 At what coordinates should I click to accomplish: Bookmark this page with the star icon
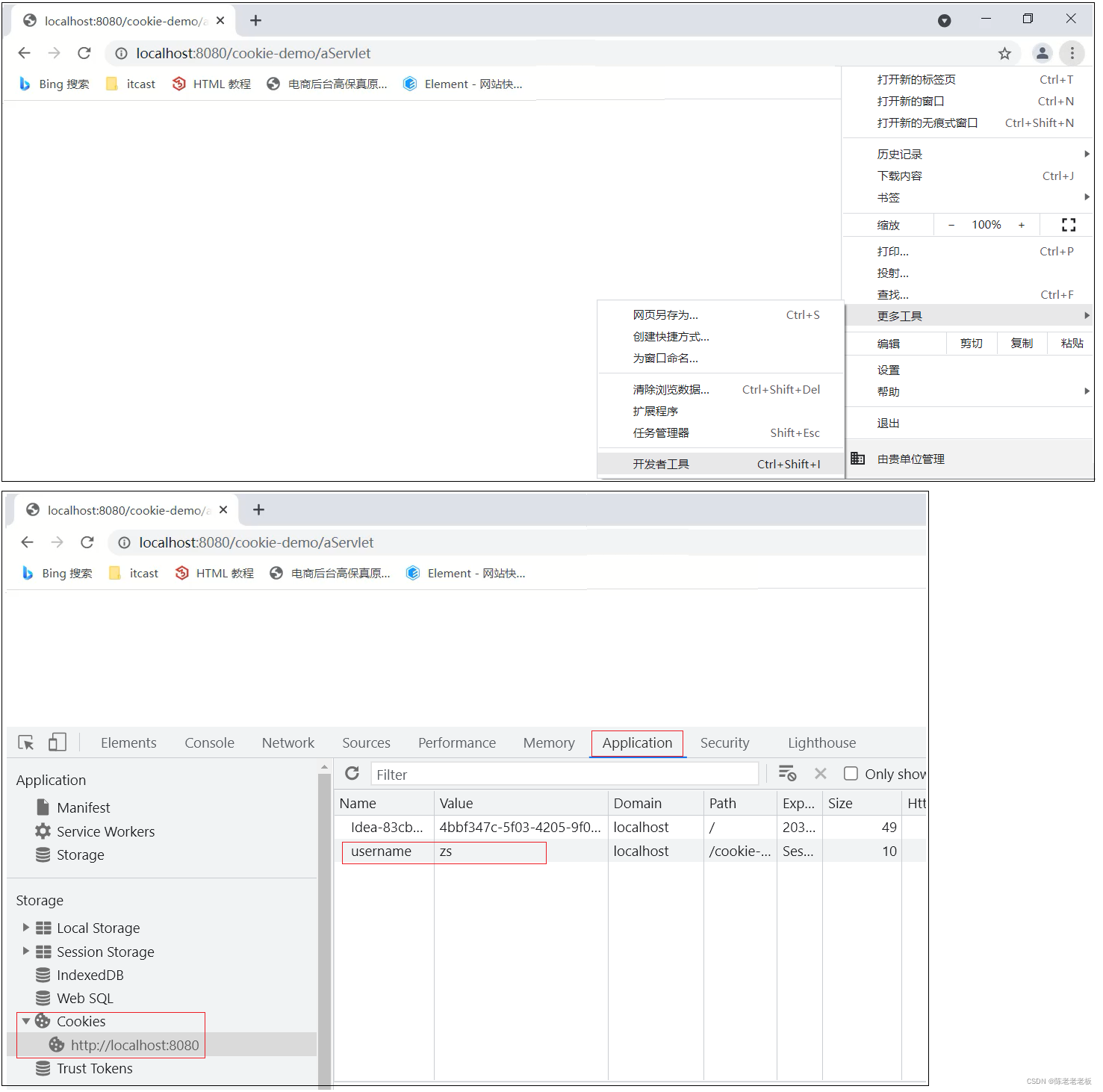point(1004,53)
